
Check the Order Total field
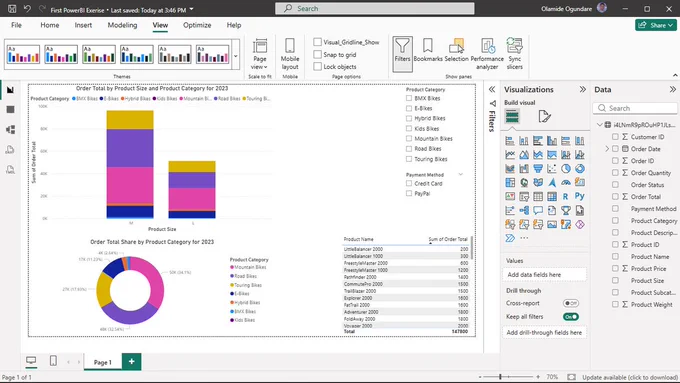615,196
